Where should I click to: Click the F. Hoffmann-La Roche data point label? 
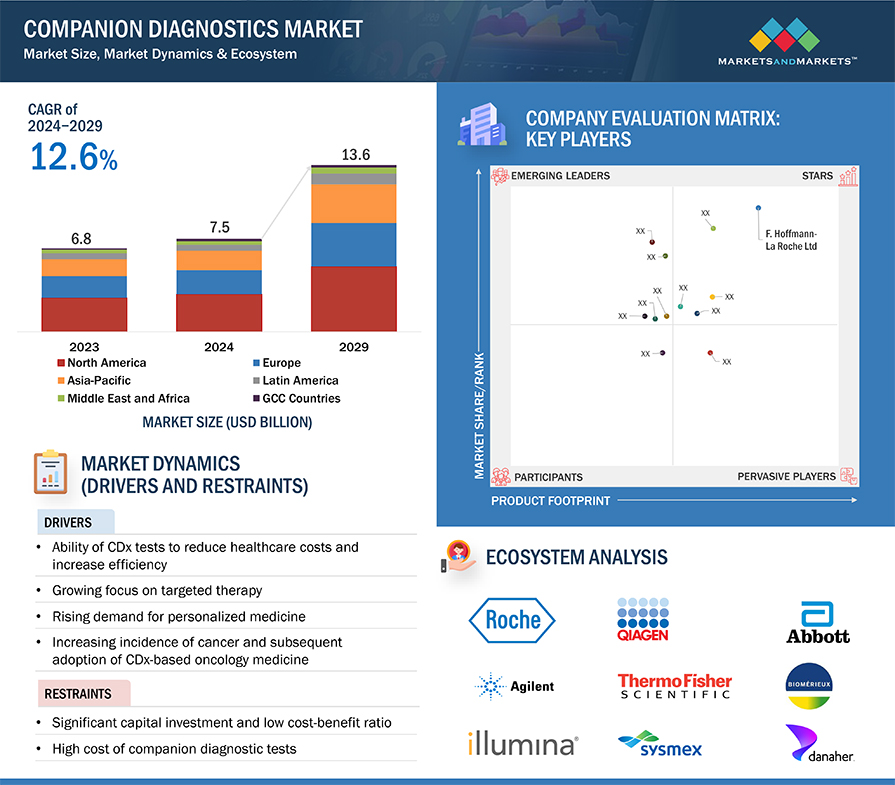(x=790, y=239)
